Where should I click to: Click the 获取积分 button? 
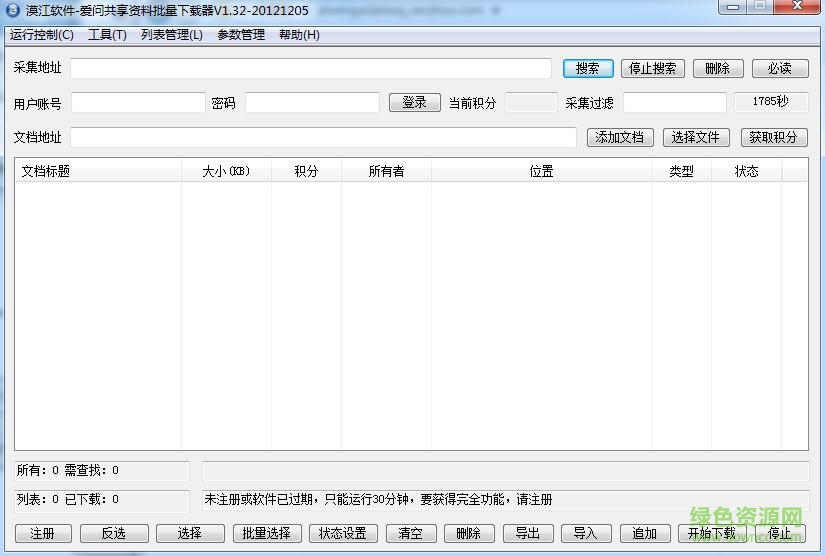click(773, 137)
